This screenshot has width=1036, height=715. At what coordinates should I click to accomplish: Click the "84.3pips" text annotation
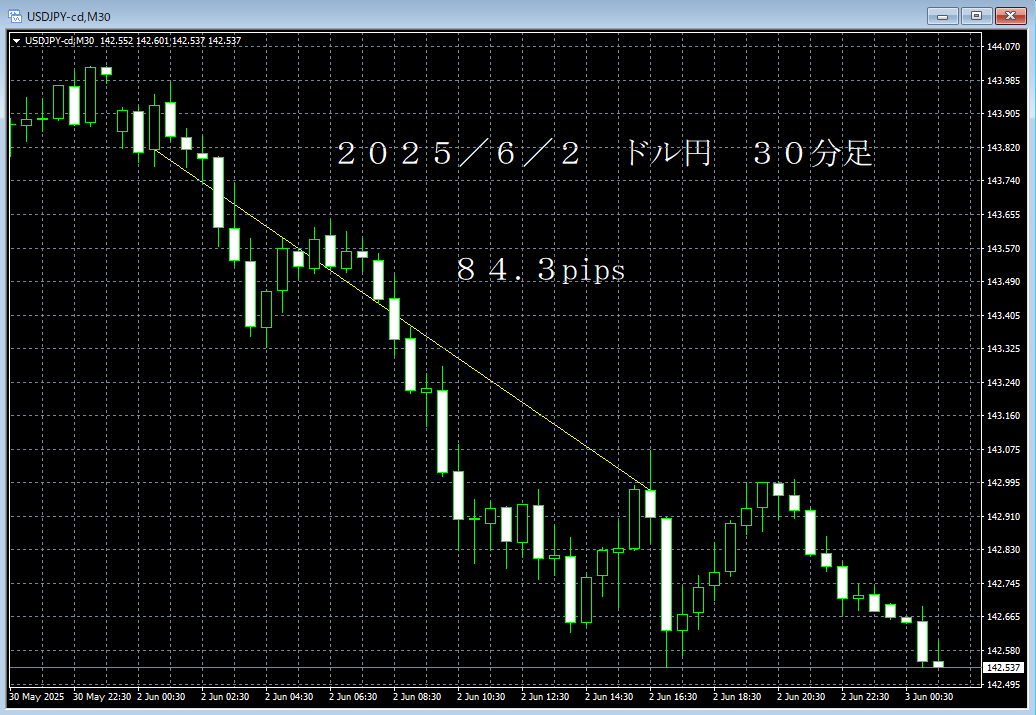click(x=540, y=270)
